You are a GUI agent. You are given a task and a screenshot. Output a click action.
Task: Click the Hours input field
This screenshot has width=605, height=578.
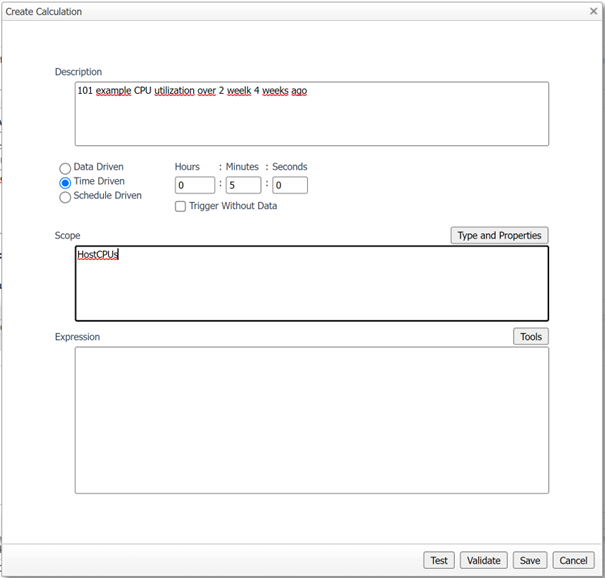click(195, 185)
